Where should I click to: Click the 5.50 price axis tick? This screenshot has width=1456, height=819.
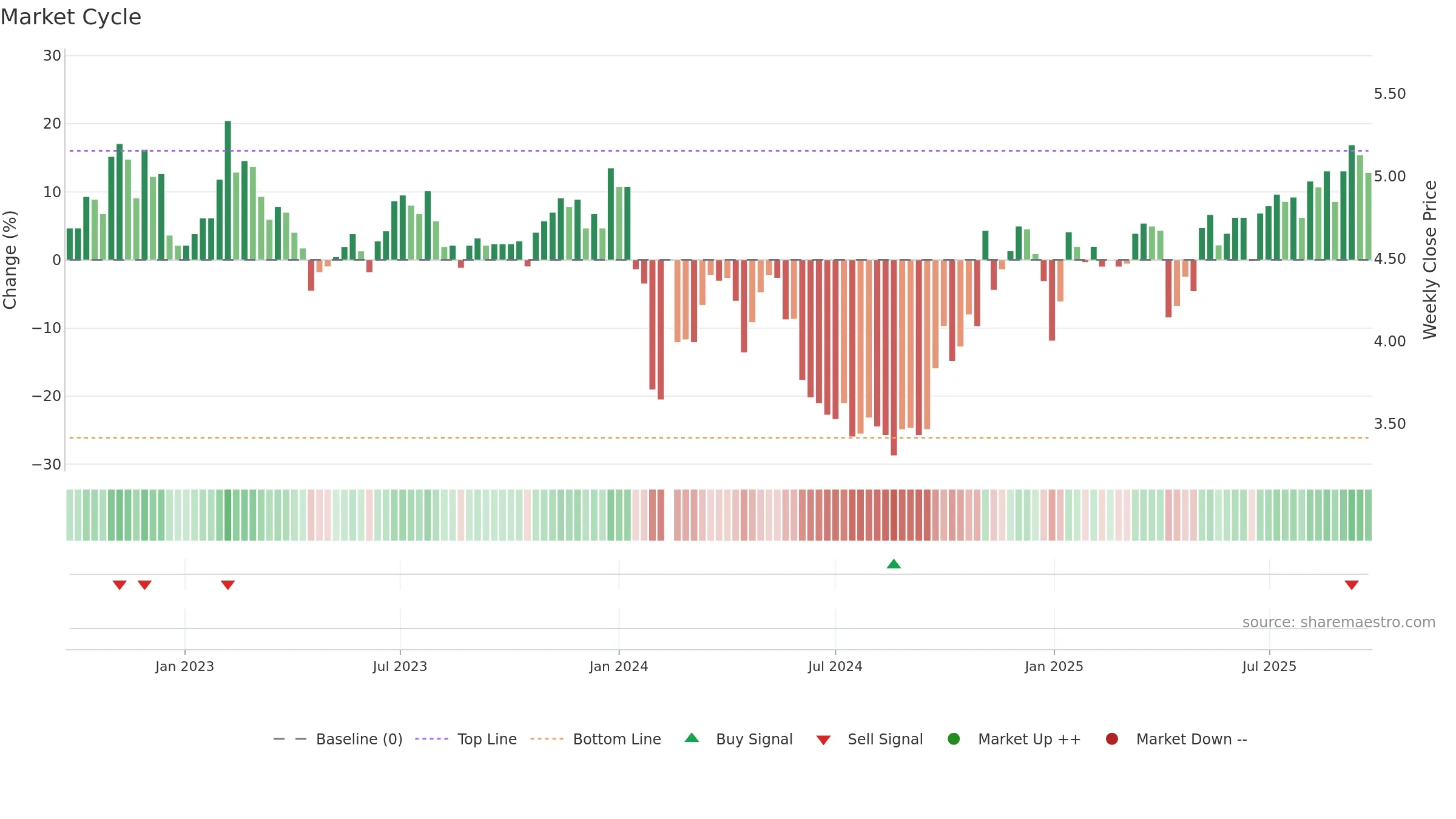click(1390, 94)
